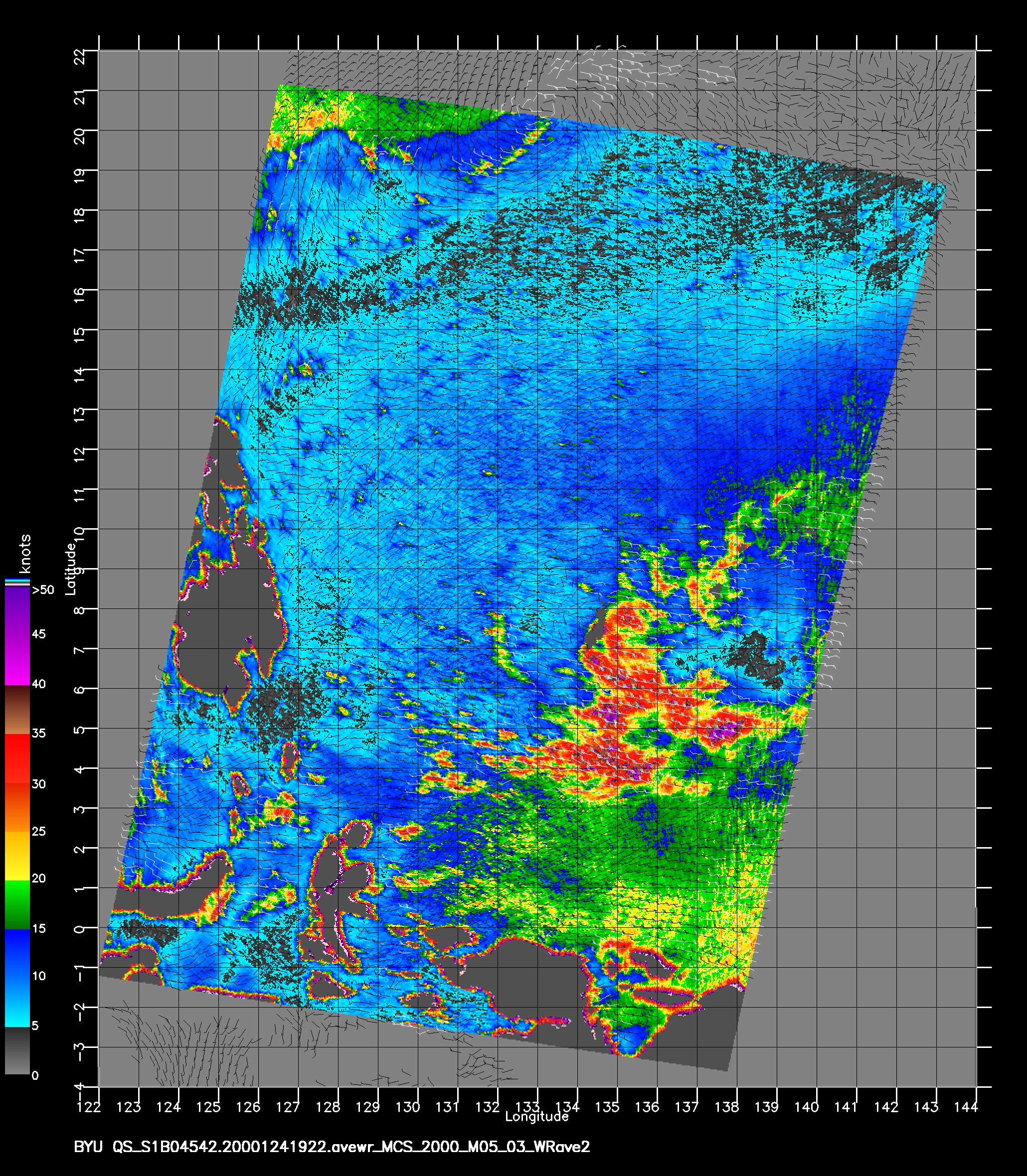Click the green 15–20 knots colorbar segment
1027x1176 pixels.
pos(16,904)
